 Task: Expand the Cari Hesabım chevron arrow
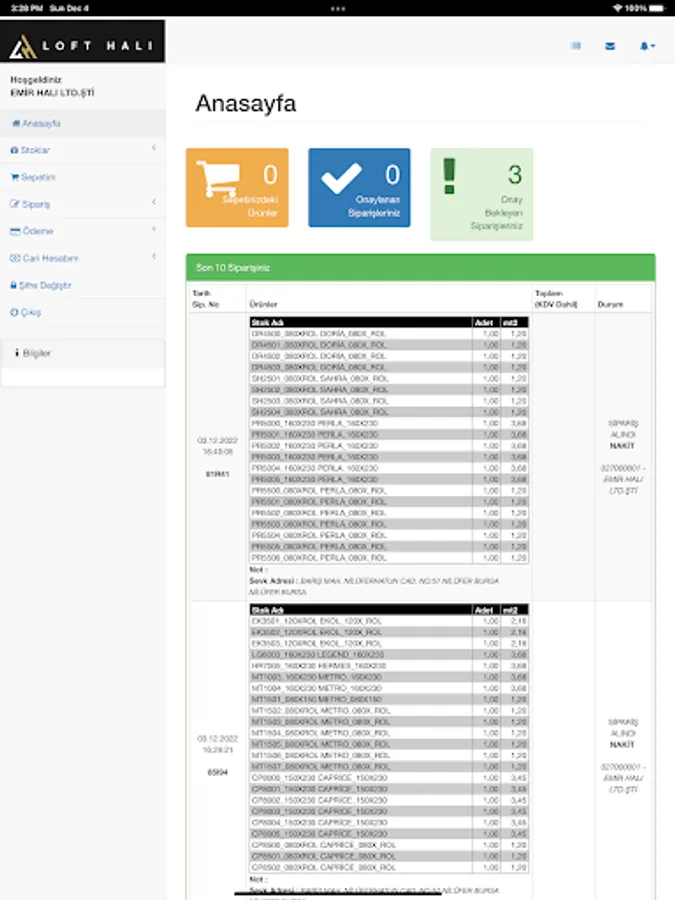tap(153, 256)
